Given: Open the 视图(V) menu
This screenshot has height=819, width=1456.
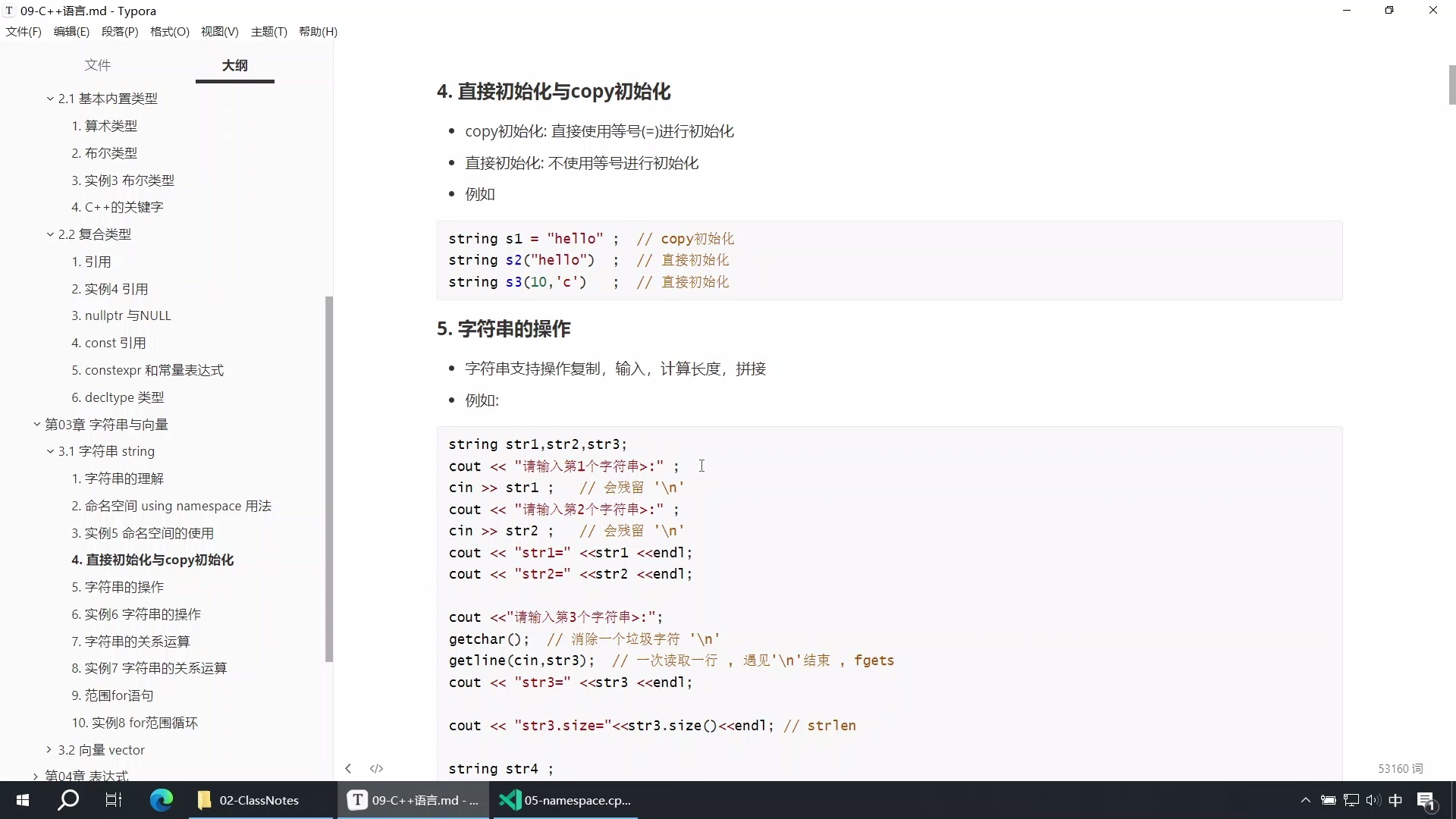Looking at the screenshot, I should click(218, 32).
